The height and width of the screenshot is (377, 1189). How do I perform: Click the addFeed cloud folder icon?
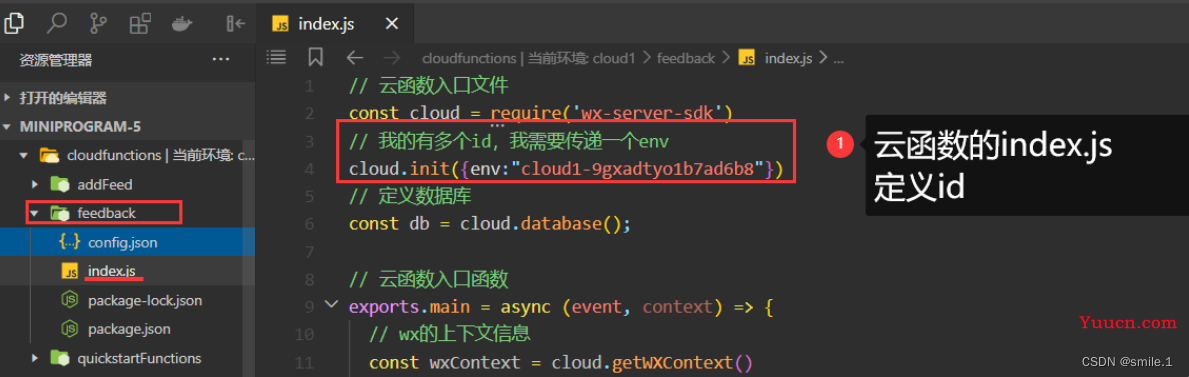pos(60,184)
